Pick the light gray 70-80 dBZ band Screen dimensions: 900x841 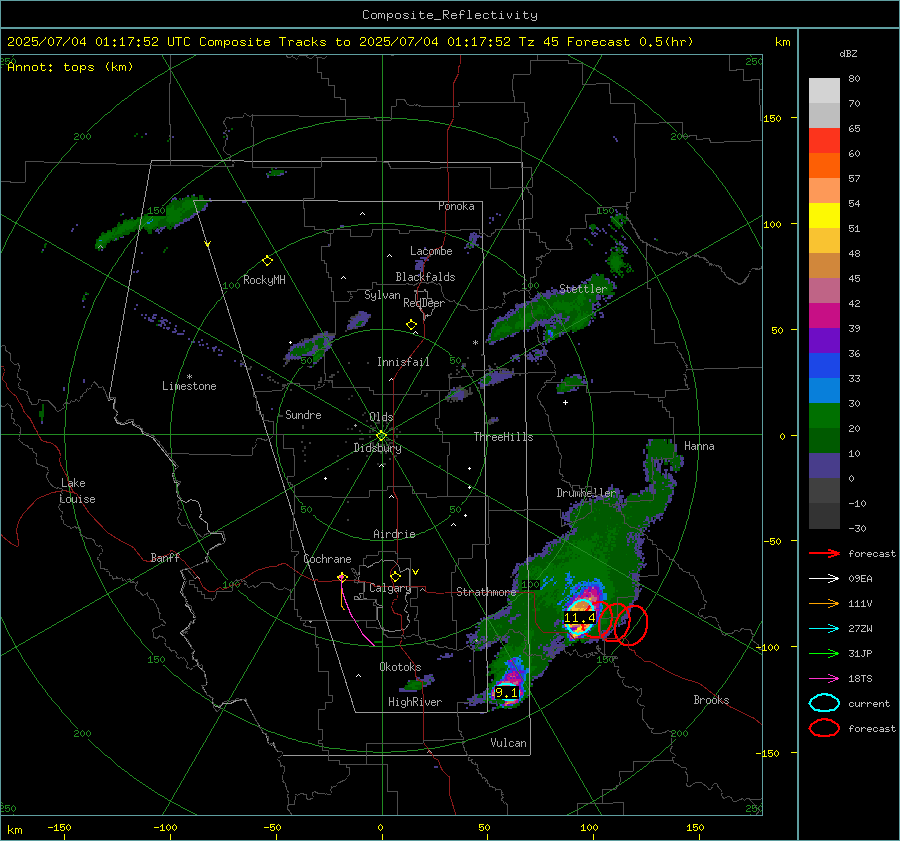(824, 91)
